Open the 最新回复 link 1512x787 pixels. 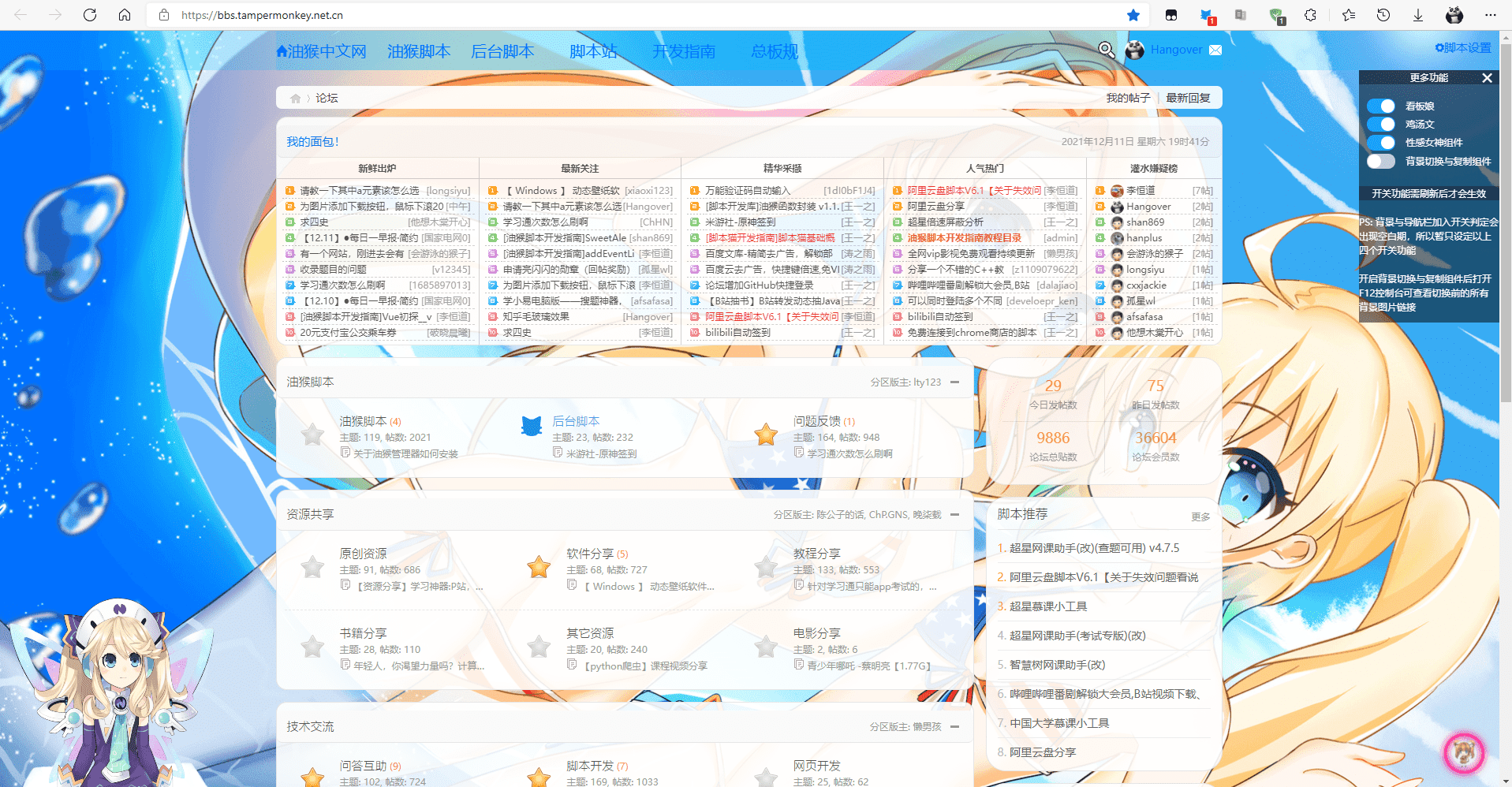1188,98
